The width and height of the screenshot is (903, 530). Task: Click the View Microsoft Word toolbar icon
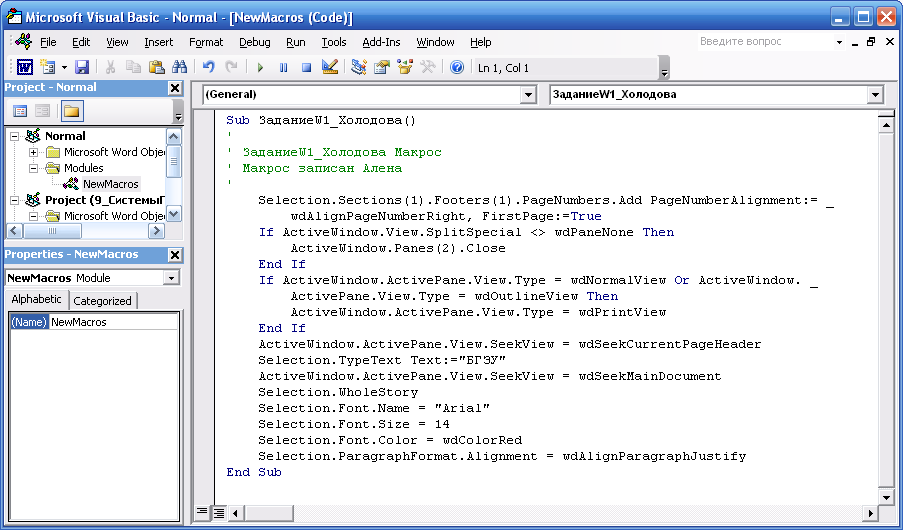coord(24,67)
